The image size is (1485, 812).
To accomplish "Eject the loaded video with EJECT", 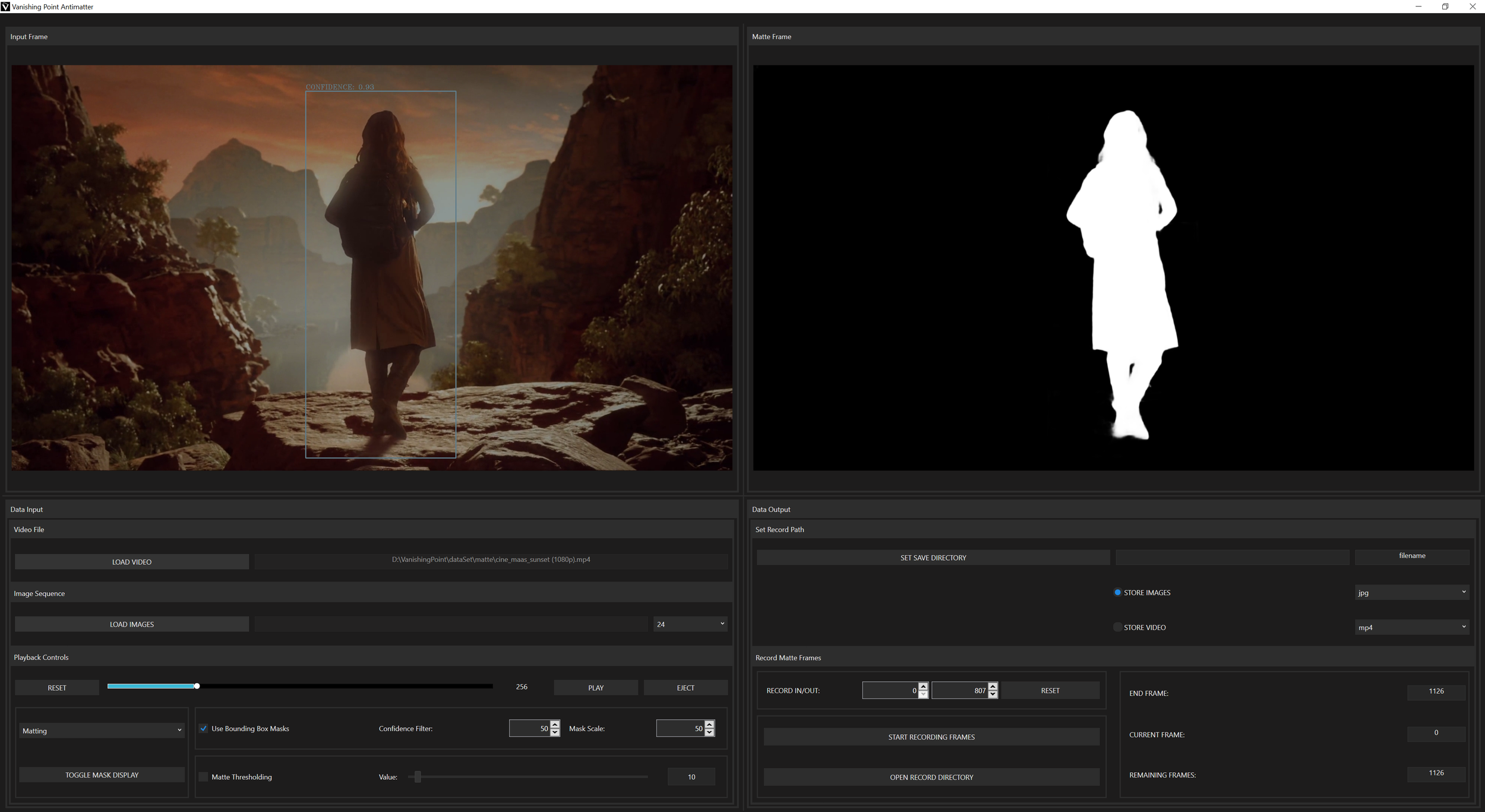I will click(x=685, y=688).
